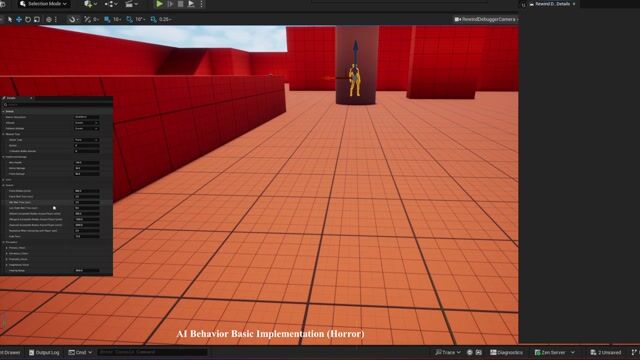Open the Cmd console type dropdown
Viewport: 640px width, 360px height.
point(80,352)
